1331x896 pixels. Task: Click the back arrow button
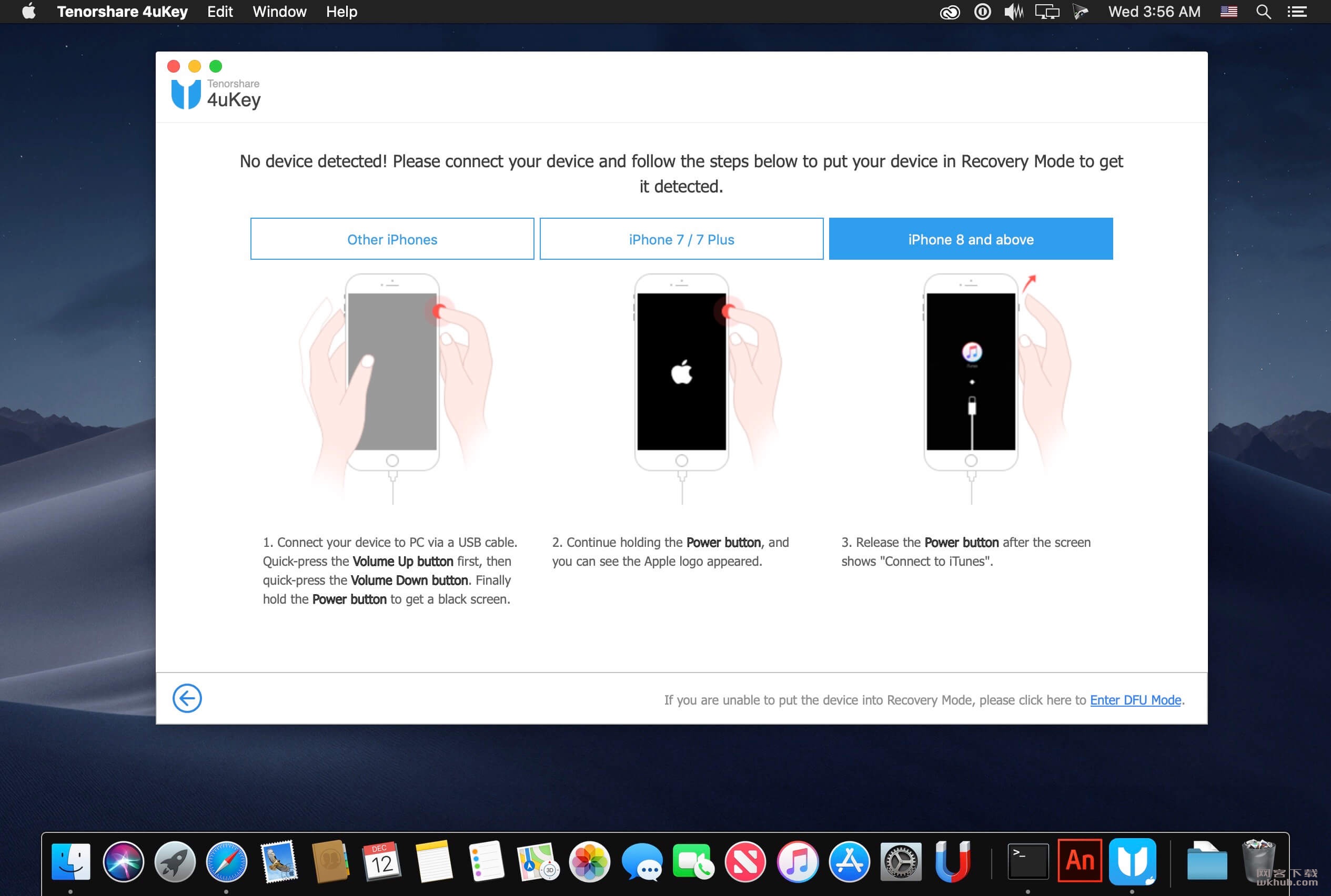187,698
